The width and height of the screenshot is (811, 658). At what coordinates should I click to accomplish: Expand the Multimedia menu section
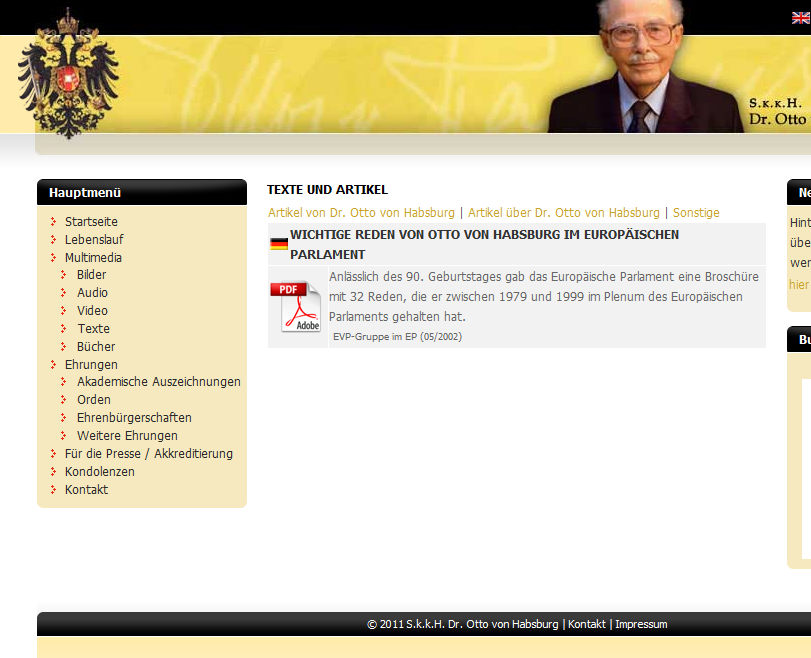pos(93,258)
